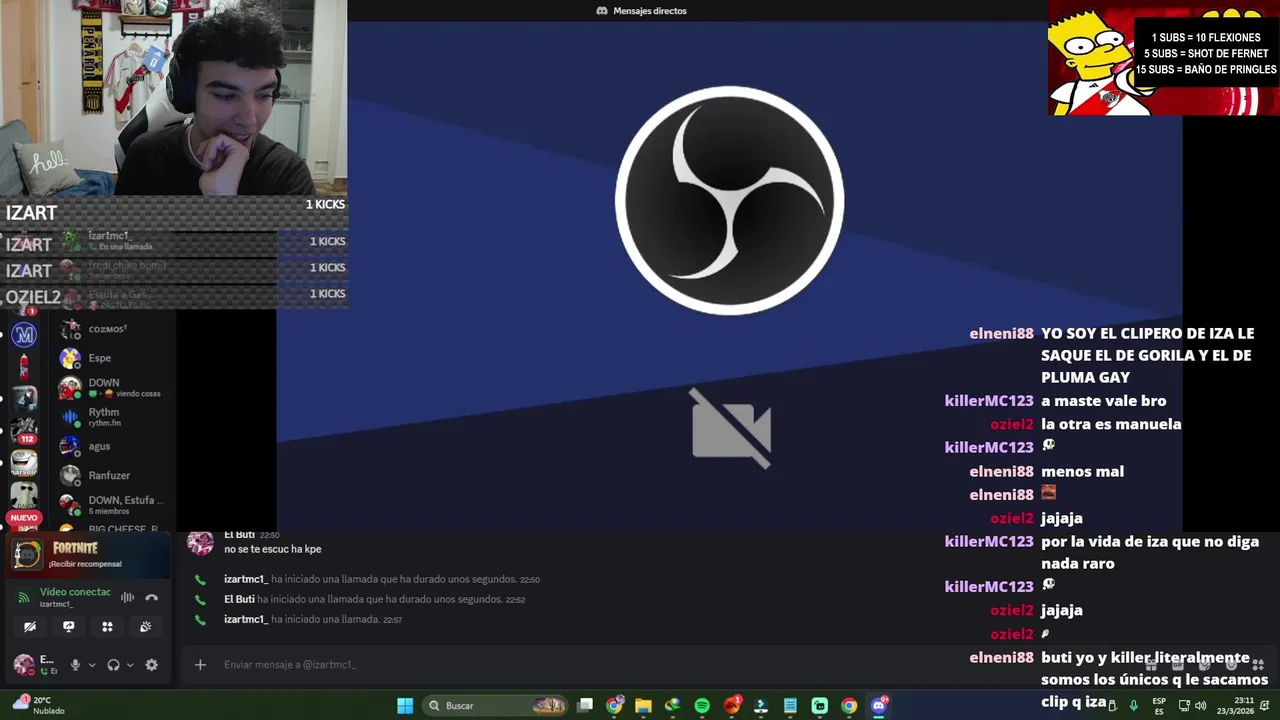Click the taskbar Buscar search box
The image size is (1280, 720).
coord(496,706)
